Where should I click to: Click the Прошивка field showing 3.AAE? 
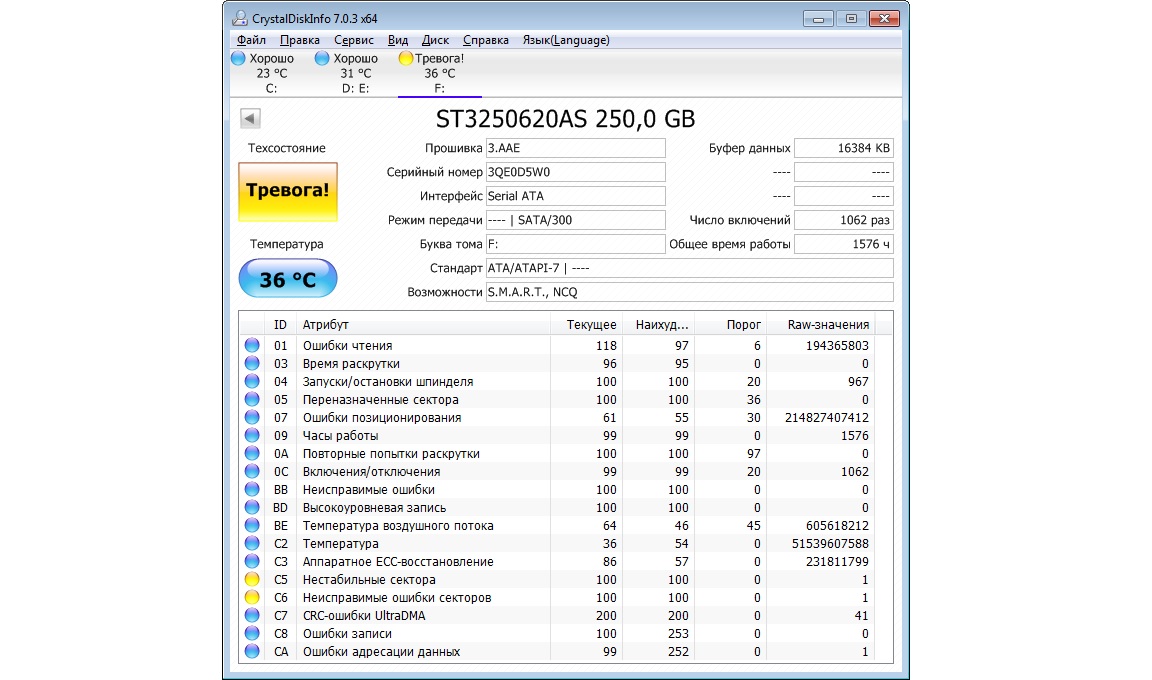pyautogui.click(x=575, y=148)
